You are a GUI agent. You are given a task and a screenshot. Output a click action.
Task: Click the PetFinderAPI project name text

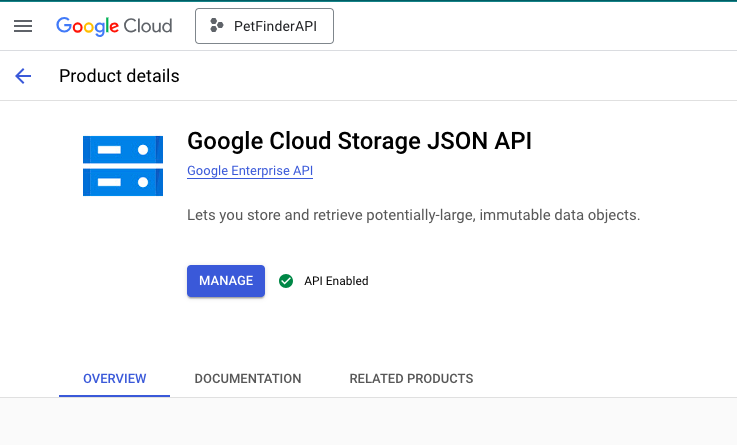pyautogui.click(x=277, y=26)
